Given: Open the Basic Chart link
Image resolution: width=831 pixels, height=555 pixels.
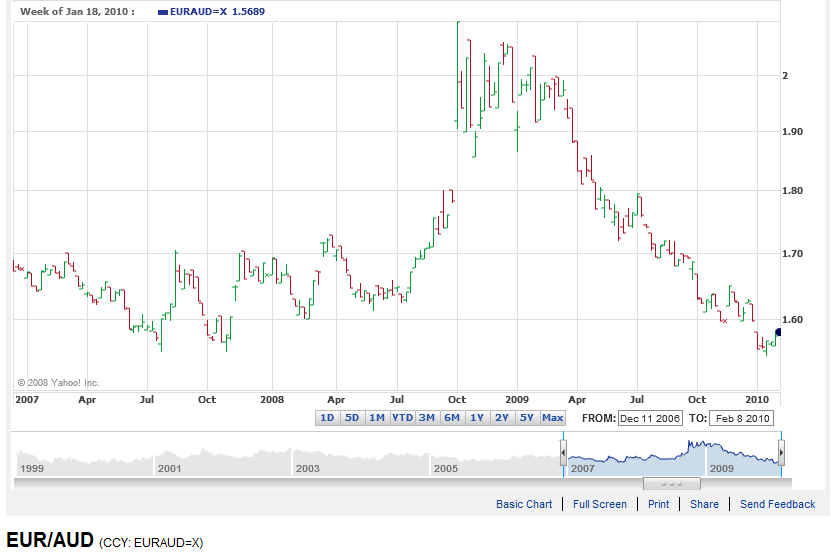Looking at the screenshot, I should pos(524,504).
